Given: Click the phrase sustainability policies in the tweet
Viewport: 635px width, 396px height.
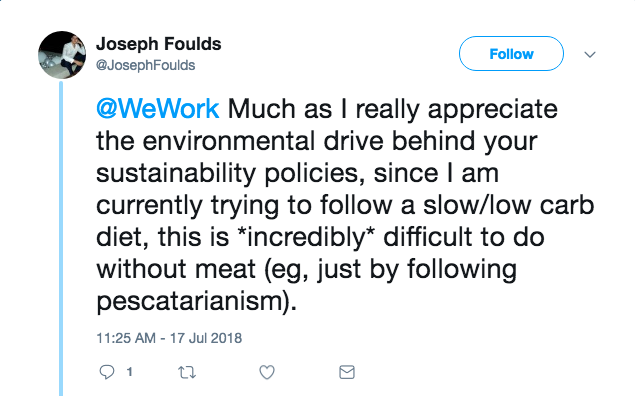Looking at the screenshot, I should 228,174.
